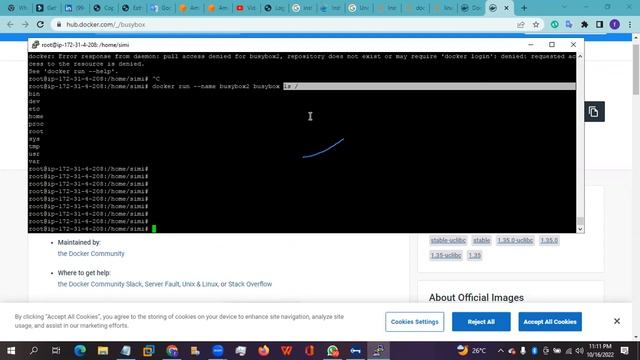Switch to the tab right of LinkedIn
The height and width of the screenshot is (360, 640).
click(x=102, y=8)
